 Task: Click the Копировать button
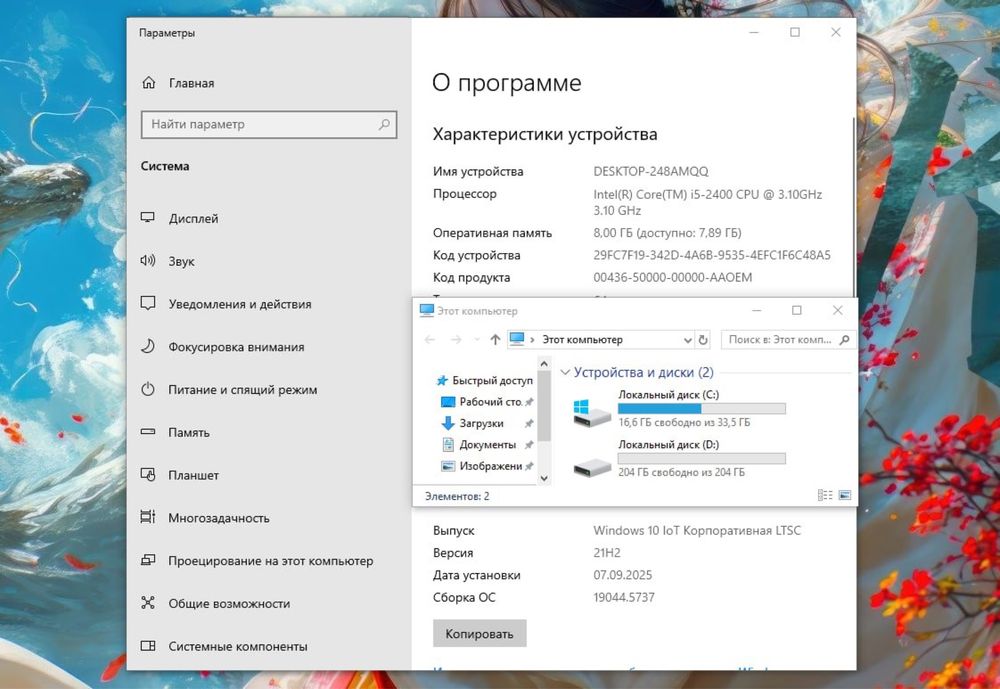click(x=480, y=633)
